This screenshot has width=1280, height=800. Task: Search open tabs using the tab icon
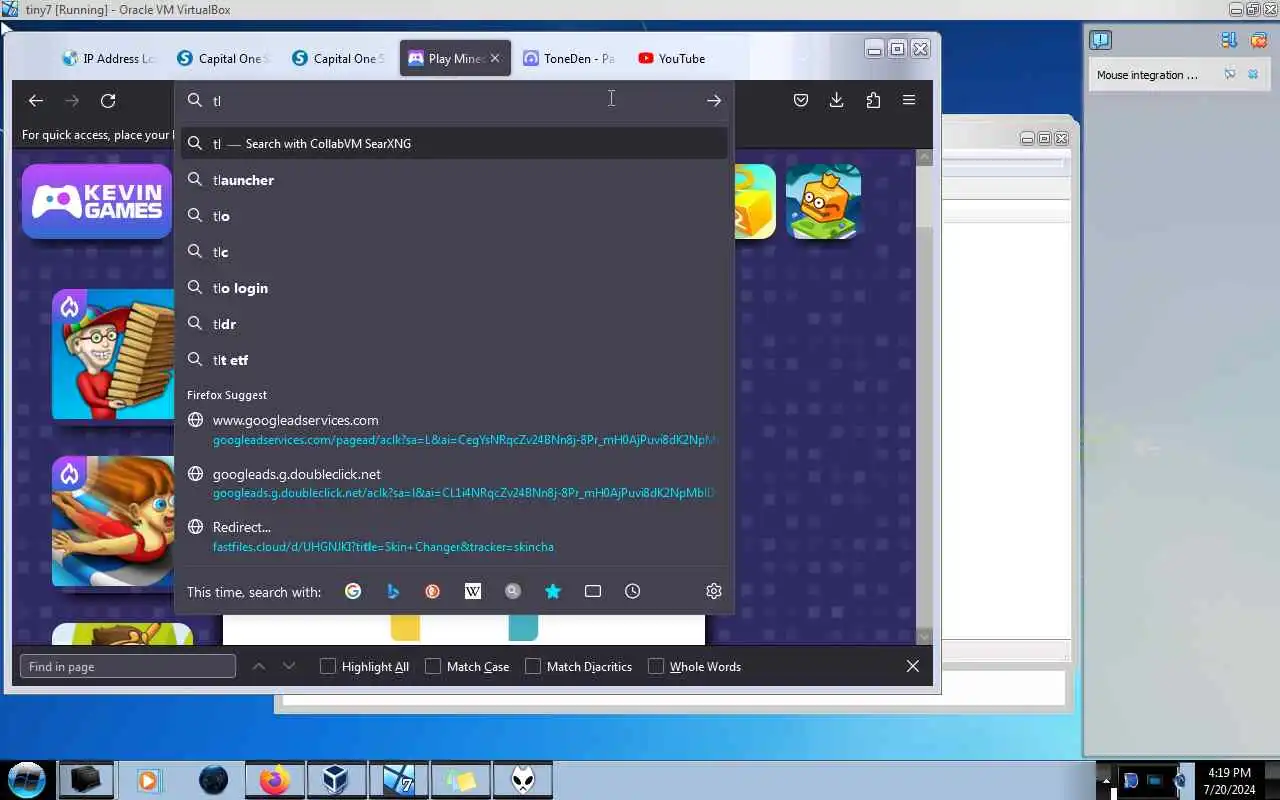pos(593,591)
